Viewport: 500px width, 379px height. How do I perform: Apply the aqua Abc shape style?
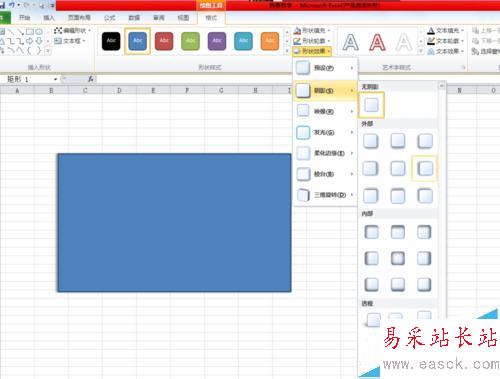tap(243, 41)
